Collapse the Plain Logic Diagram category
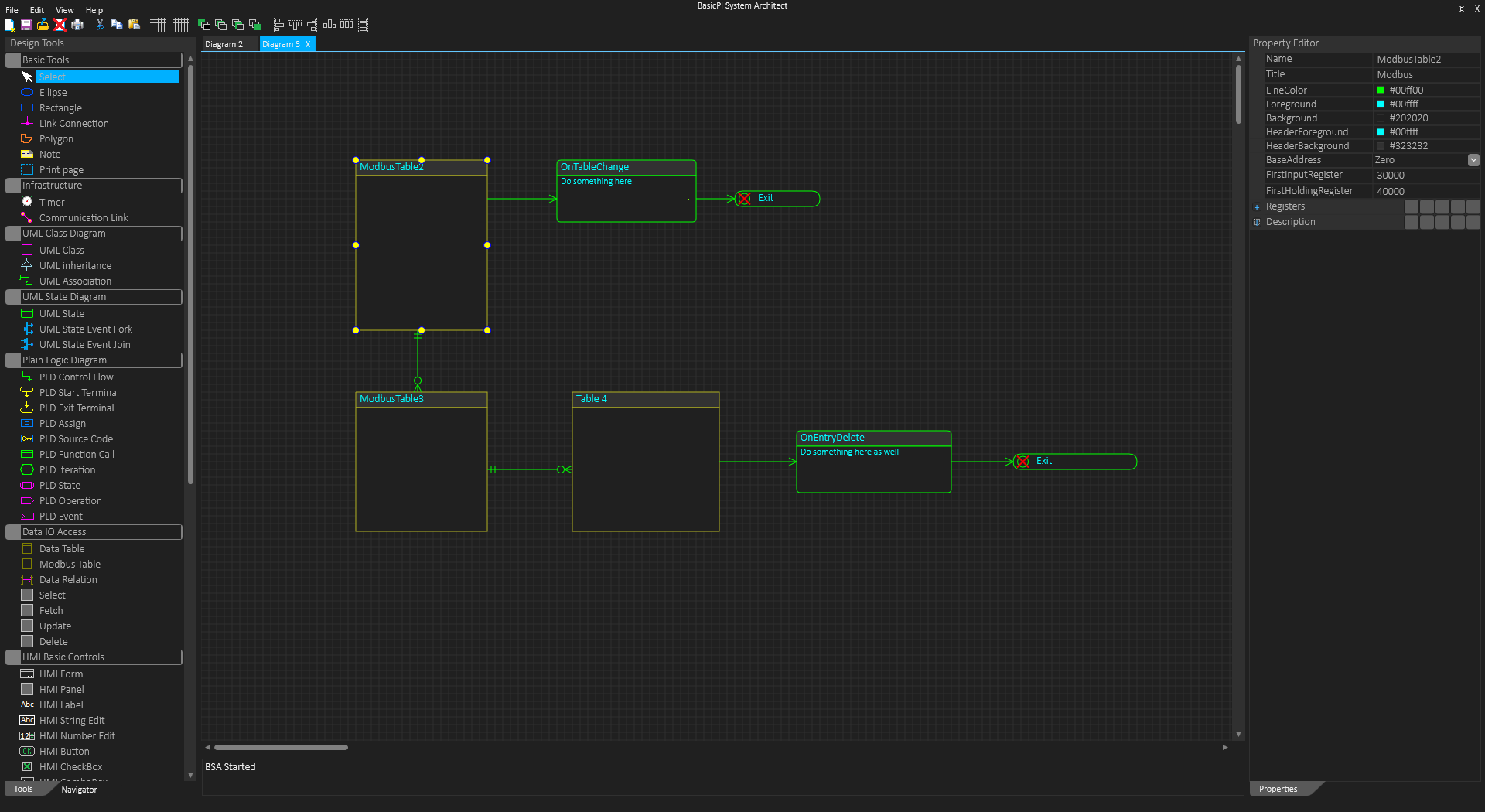This screenshot has width=1485, height=812. pos(12,360)
